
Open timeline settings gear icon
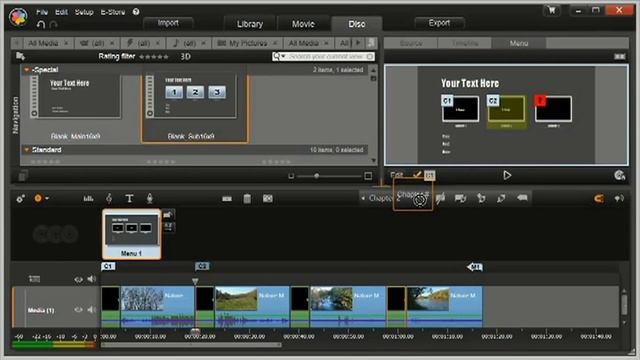click(20, 198)
